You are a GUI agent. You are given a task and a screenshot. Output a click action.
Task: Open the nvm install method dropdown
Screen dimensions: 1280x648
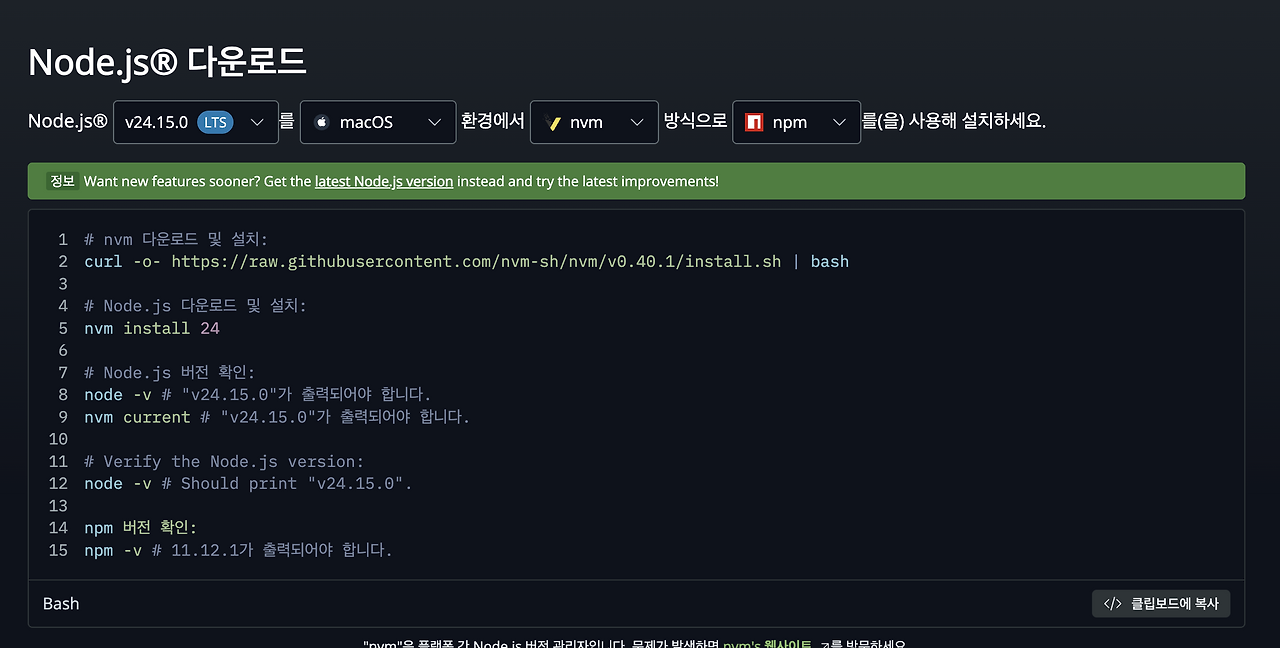[594, 122]
